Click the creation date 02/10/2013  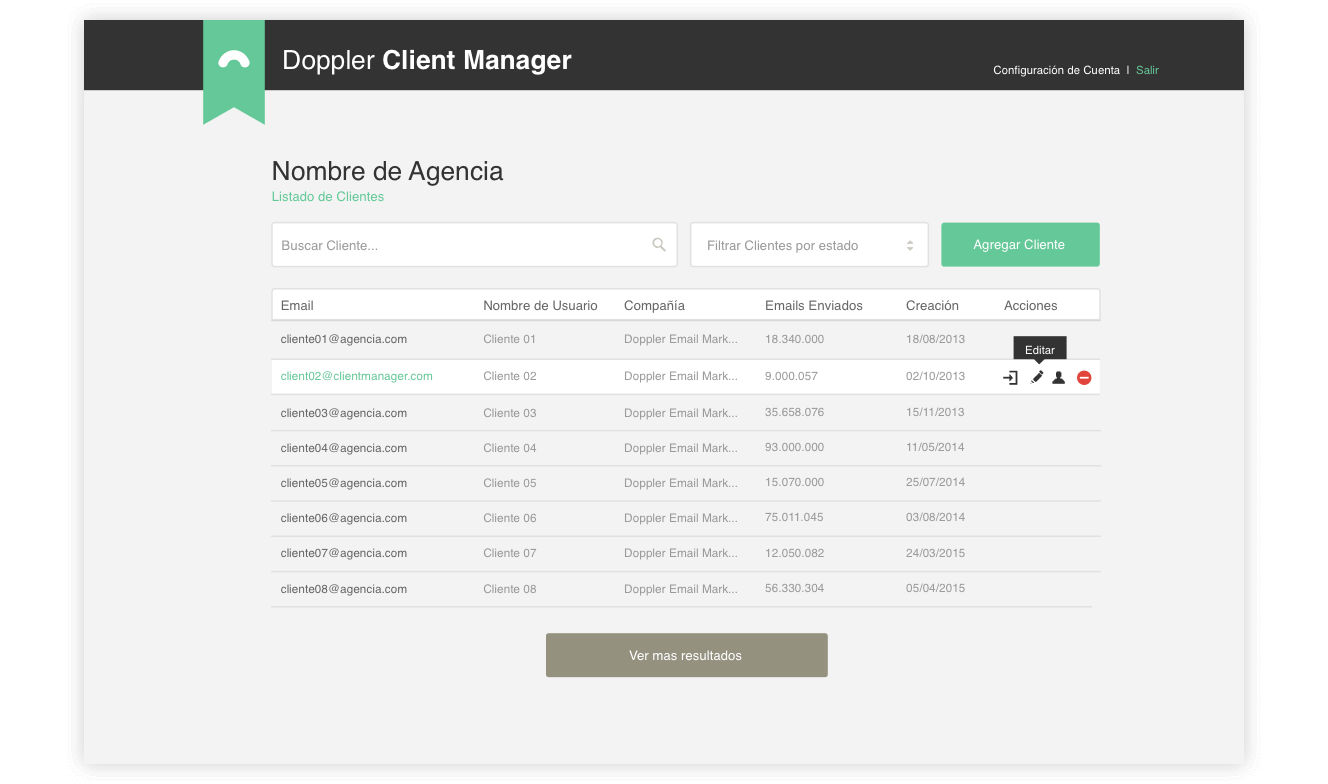[936, 376]
